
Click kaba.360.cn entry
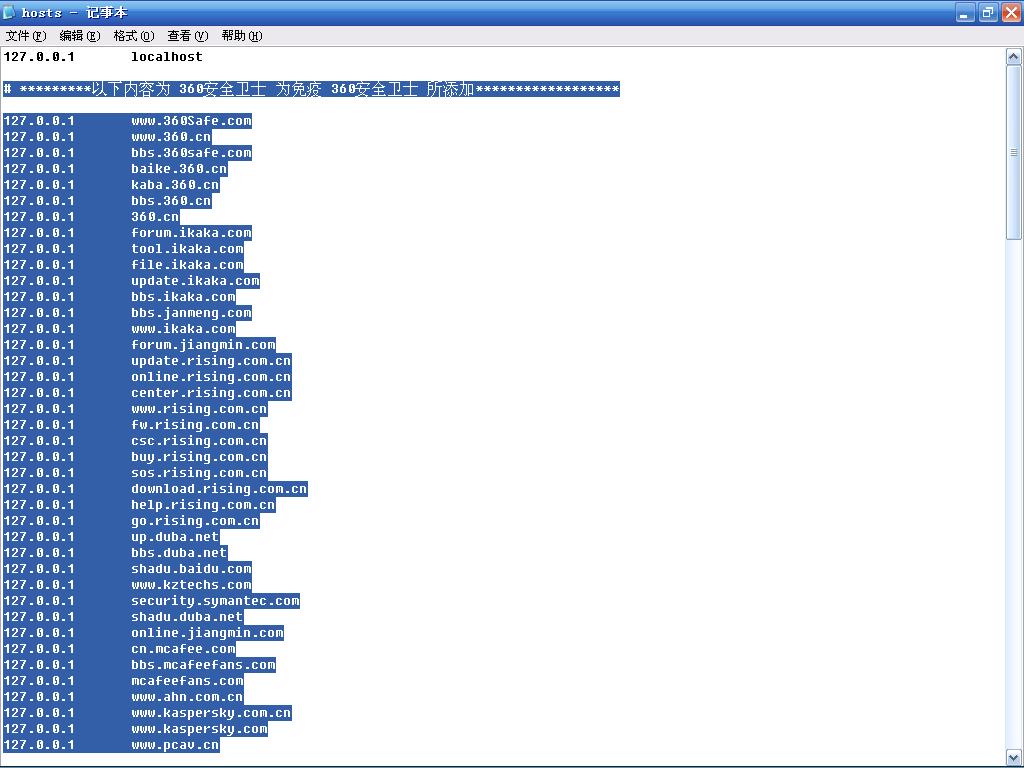pyautogui.click(x=175, y=185)
